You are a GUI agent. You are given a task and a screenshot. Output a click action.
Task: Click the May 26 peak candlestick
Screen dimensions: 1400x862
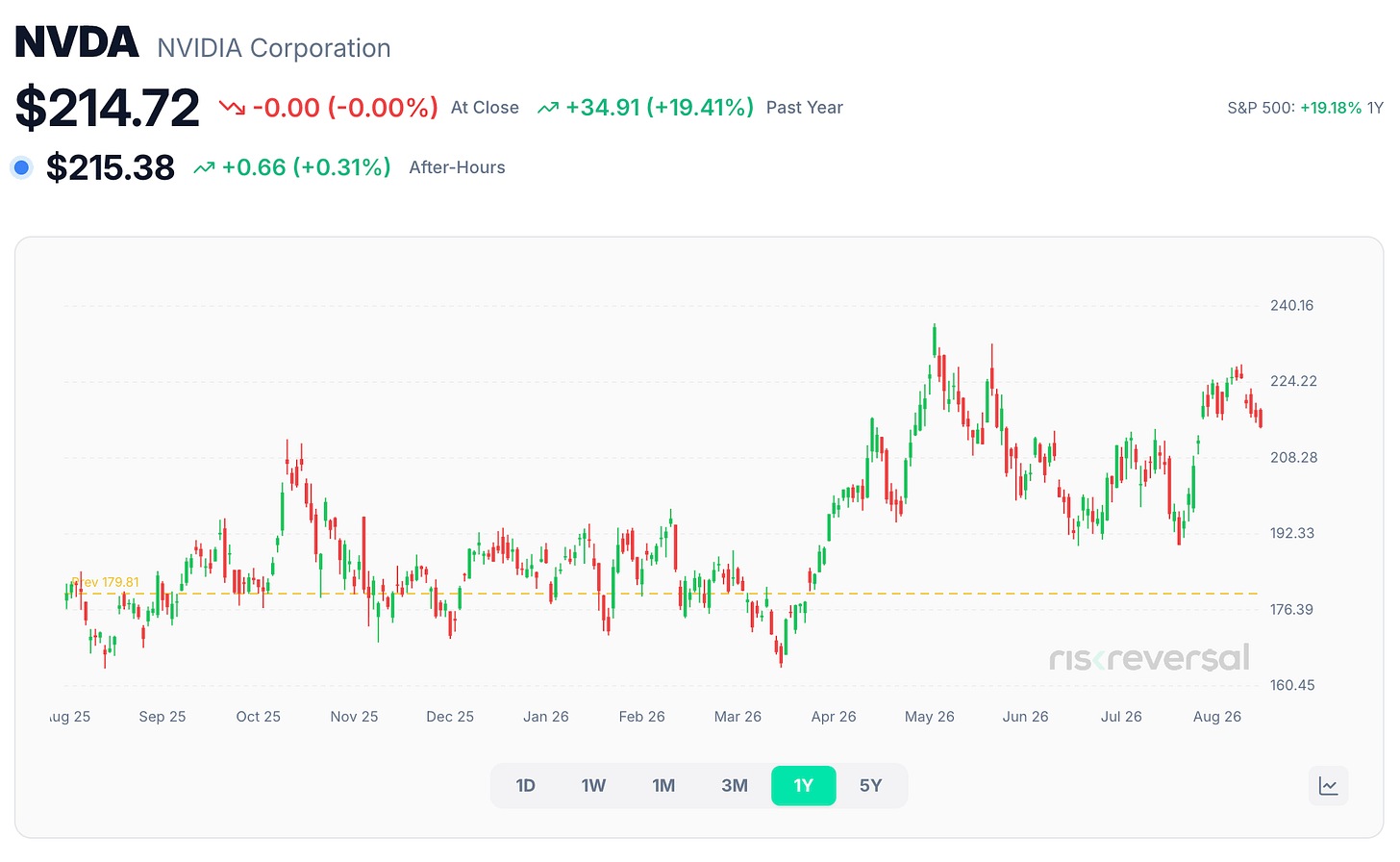[x=935, y=342]
